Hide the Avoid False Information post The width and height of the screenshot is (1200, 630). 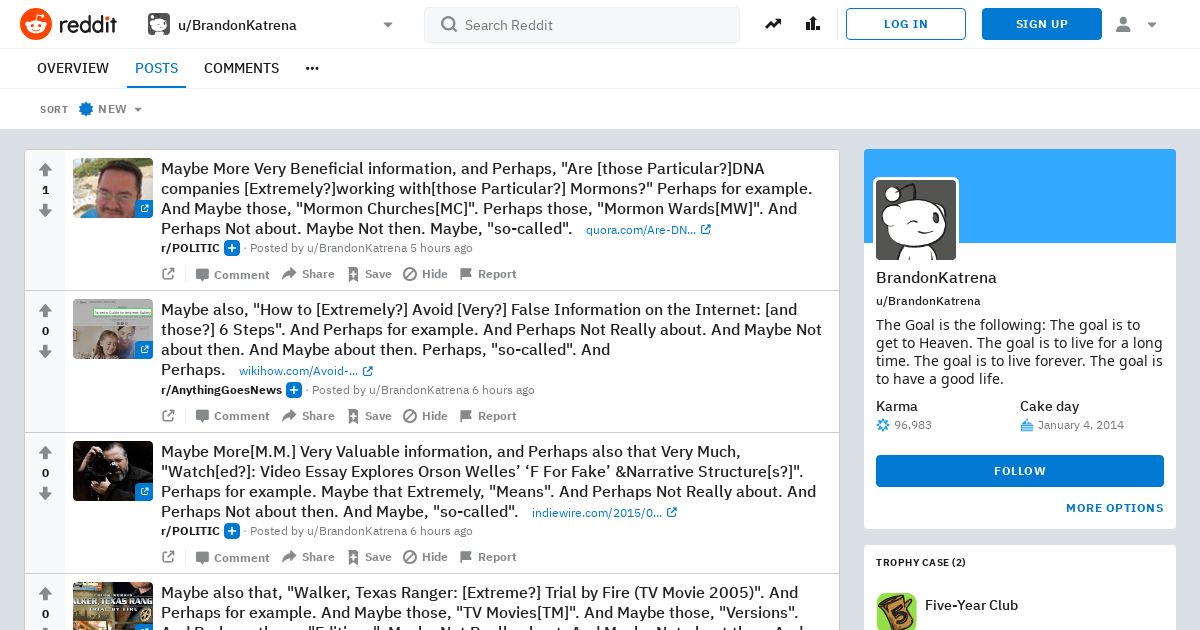pyautogui.click(x=425, y=416)
